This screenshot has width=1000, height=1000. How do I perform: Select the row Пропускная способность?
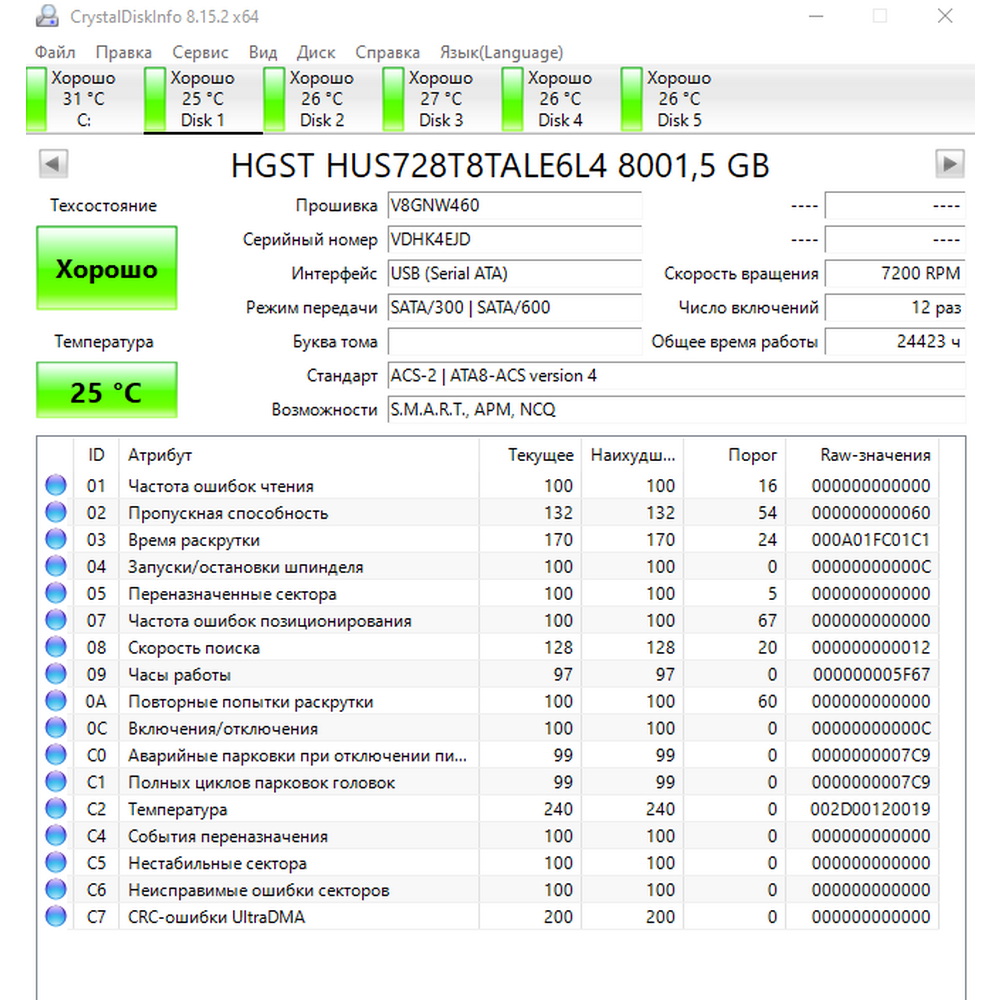488,513
